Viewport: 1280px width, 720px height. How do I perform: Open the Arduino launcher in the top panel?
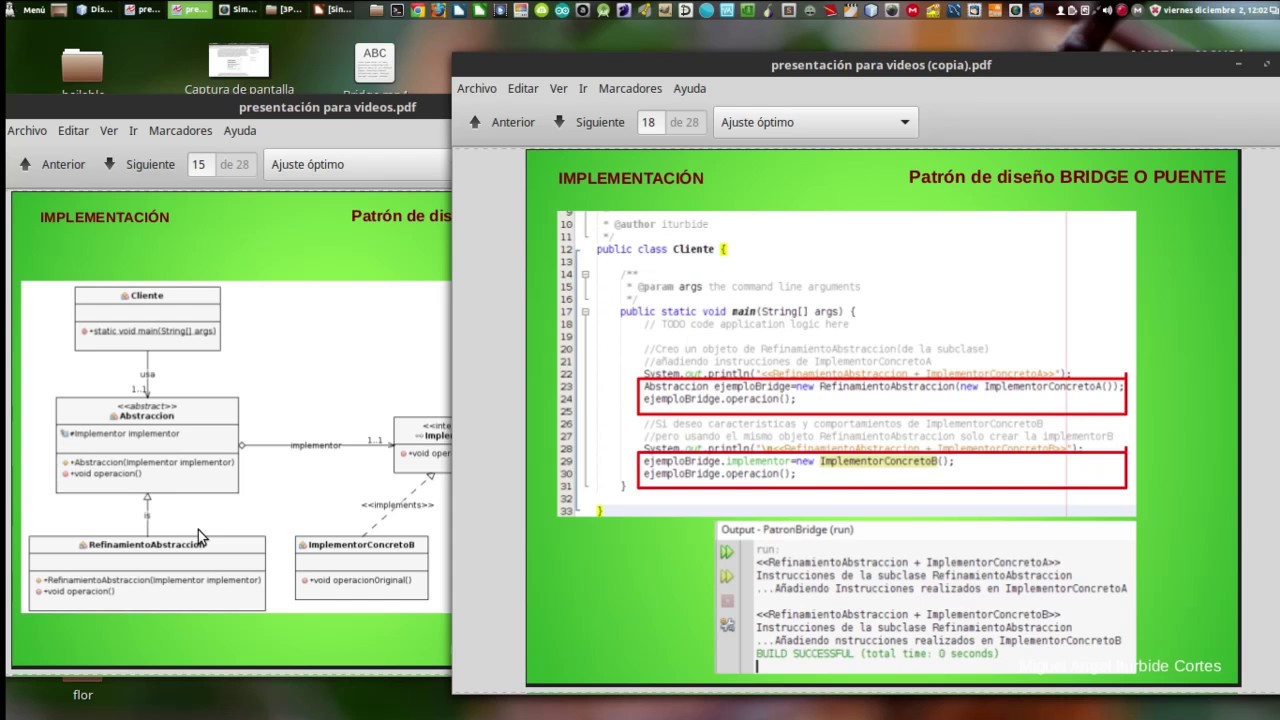click(x=563, y=10)
